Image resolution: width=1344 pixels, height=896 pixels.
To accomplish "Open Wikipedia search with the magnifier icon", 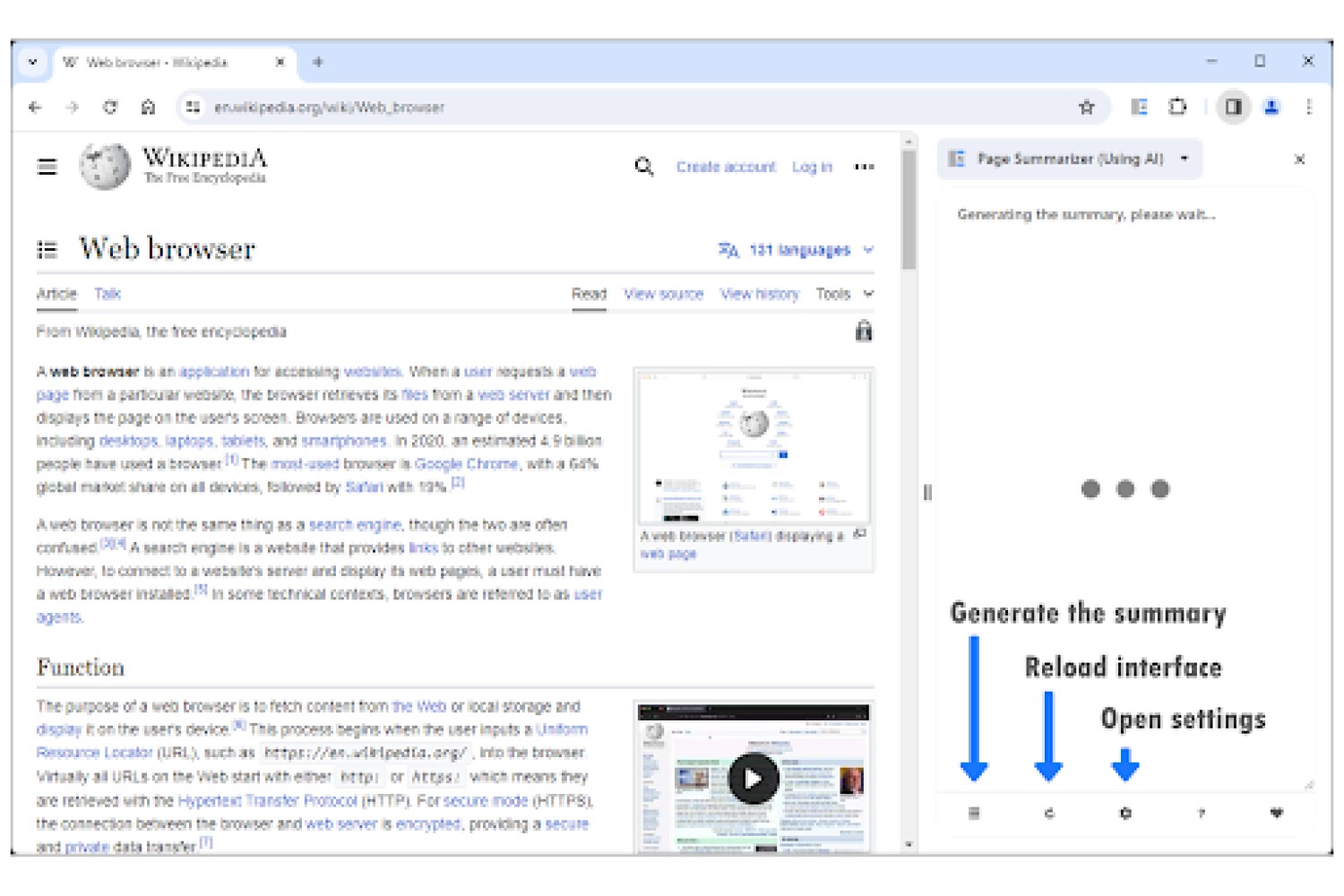I will (x=643, y=167).
